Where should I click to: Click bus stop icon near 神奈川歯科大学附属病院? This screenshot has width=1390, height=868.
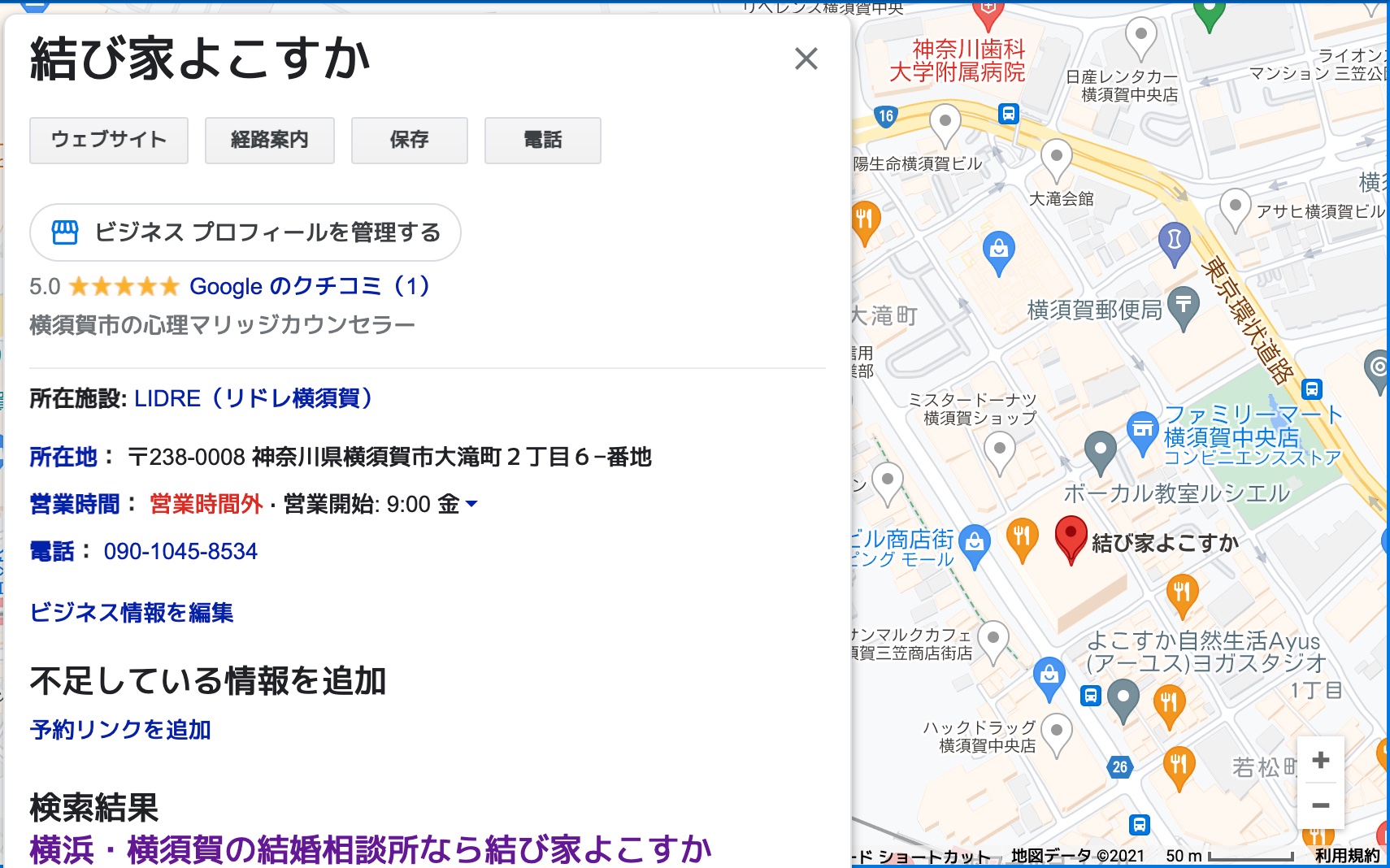[x=1009, y=114]
